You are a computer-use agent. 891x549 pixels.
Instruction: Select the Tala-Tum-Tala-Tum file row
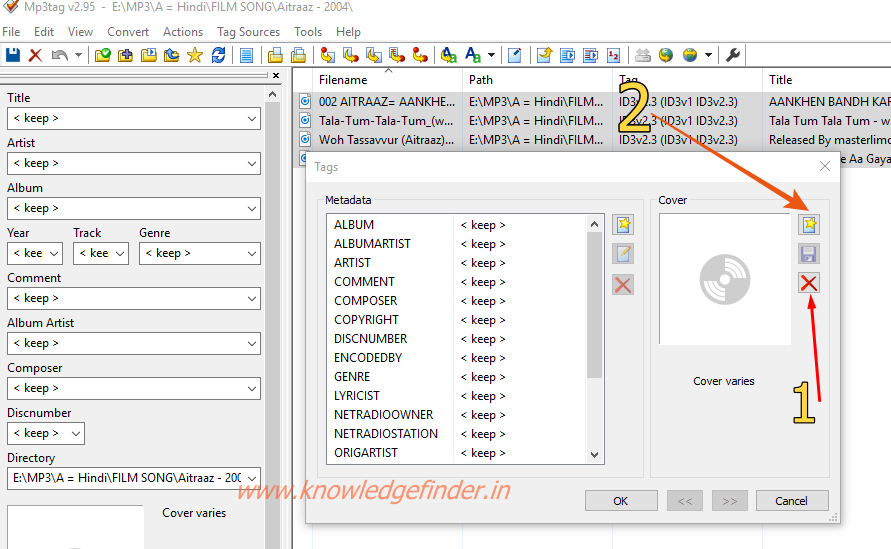592,120
